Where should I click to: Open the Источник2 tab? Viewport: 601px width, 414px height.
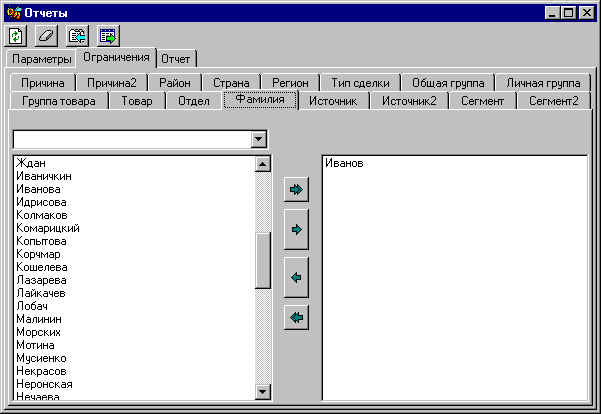(x=409, y=101)
